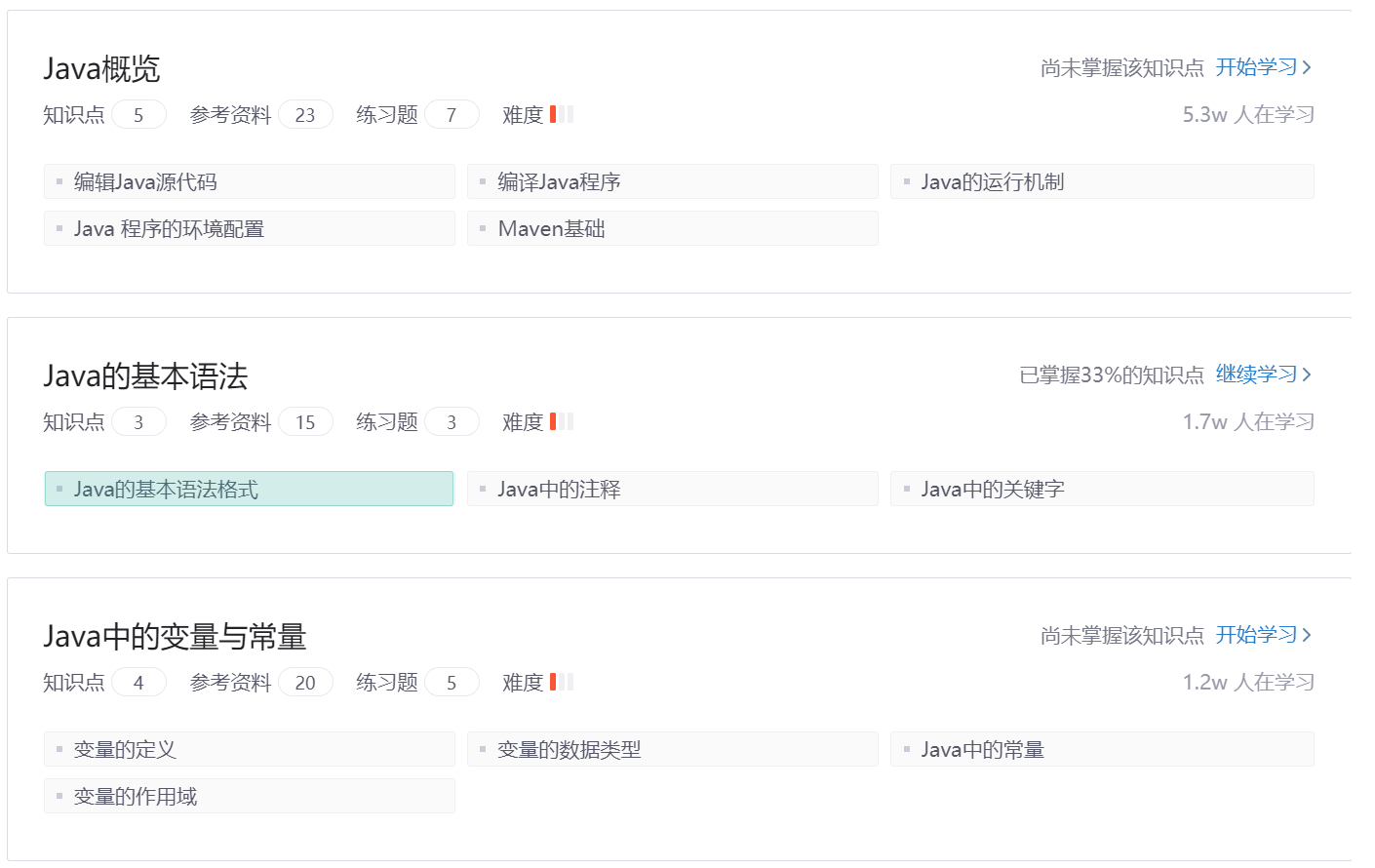Click the 参考资料 count badge showing 23

coord(305,115)
